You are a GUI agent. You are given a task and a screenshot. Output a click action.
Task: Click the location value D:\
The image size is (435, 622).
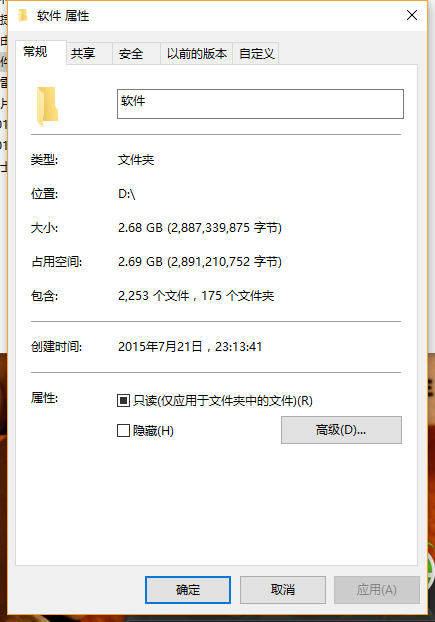[127, 194]
